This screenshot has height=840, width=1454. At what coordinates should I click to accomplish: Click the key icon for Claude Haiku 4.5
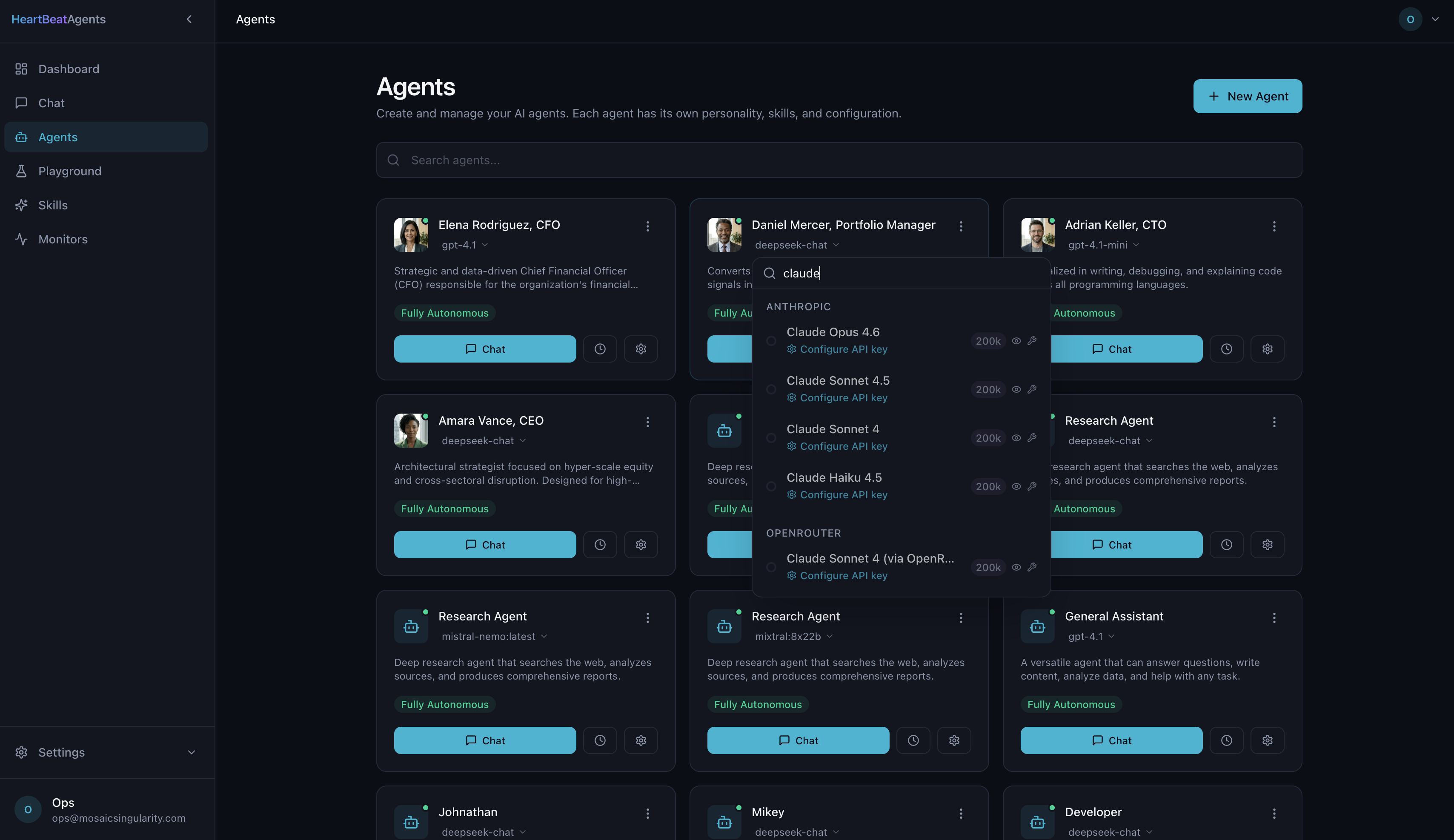click(x=1032, y=486)
